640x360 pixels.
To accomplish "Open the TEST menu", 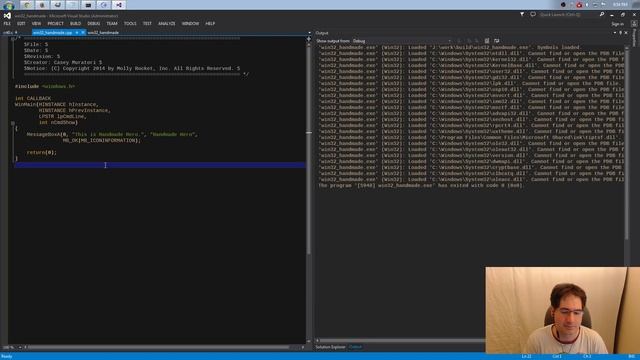I will point(147,24).
